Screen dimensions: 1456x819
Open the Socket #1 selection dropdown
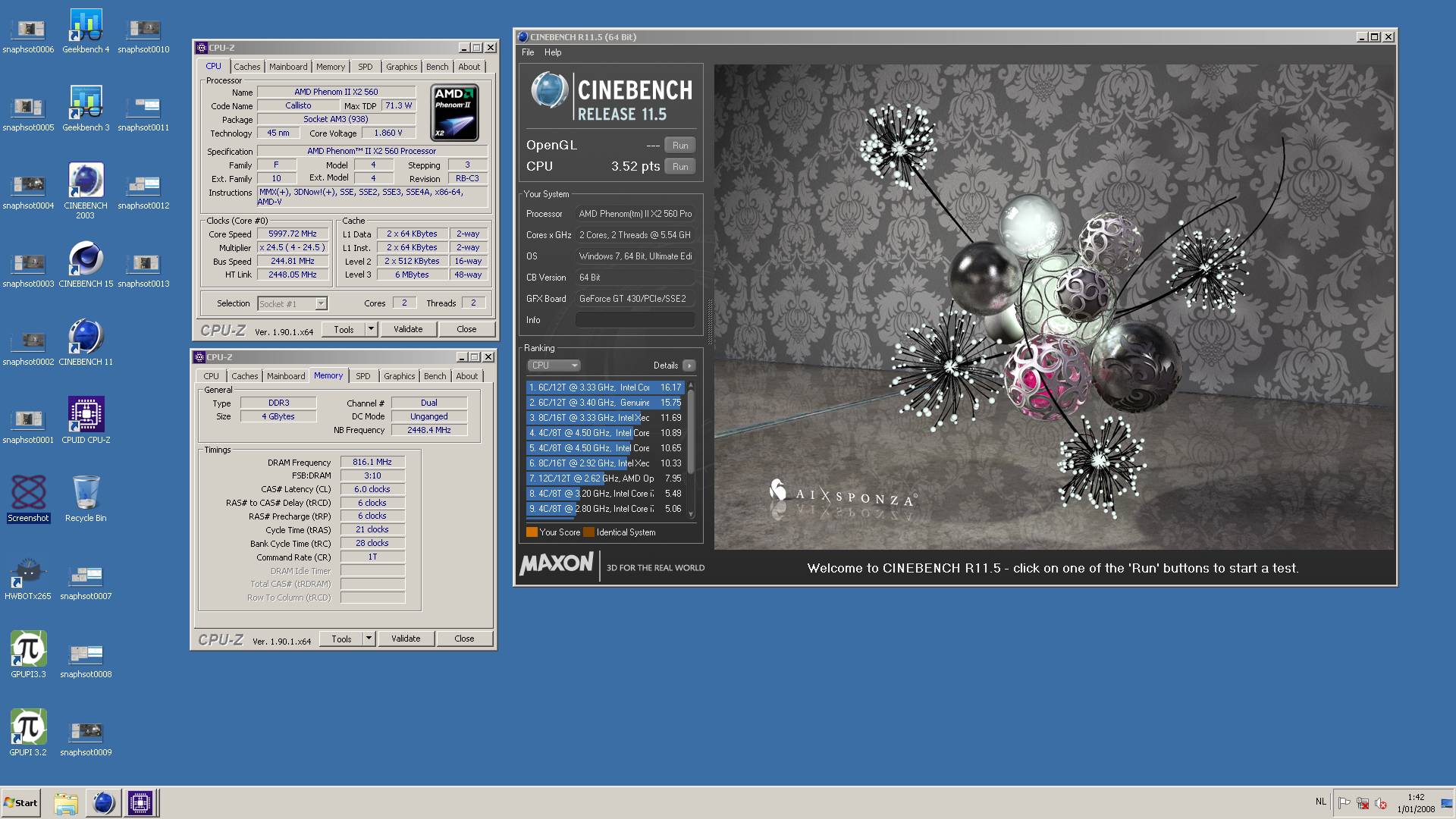pyautogui.click(x=321, y=303)
